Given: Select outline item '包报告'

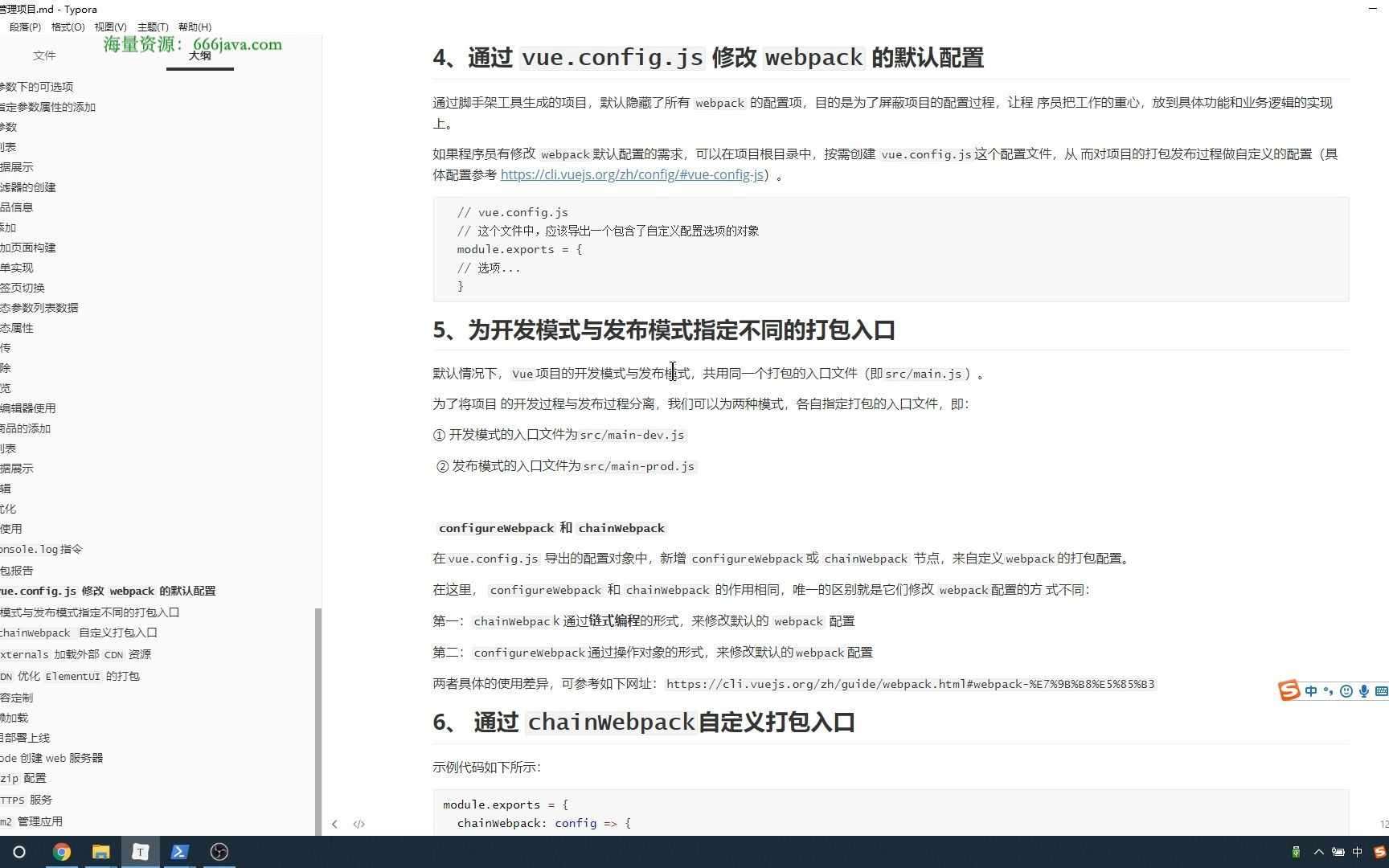Looking at the screenshot, I should [x=17, y=571].
